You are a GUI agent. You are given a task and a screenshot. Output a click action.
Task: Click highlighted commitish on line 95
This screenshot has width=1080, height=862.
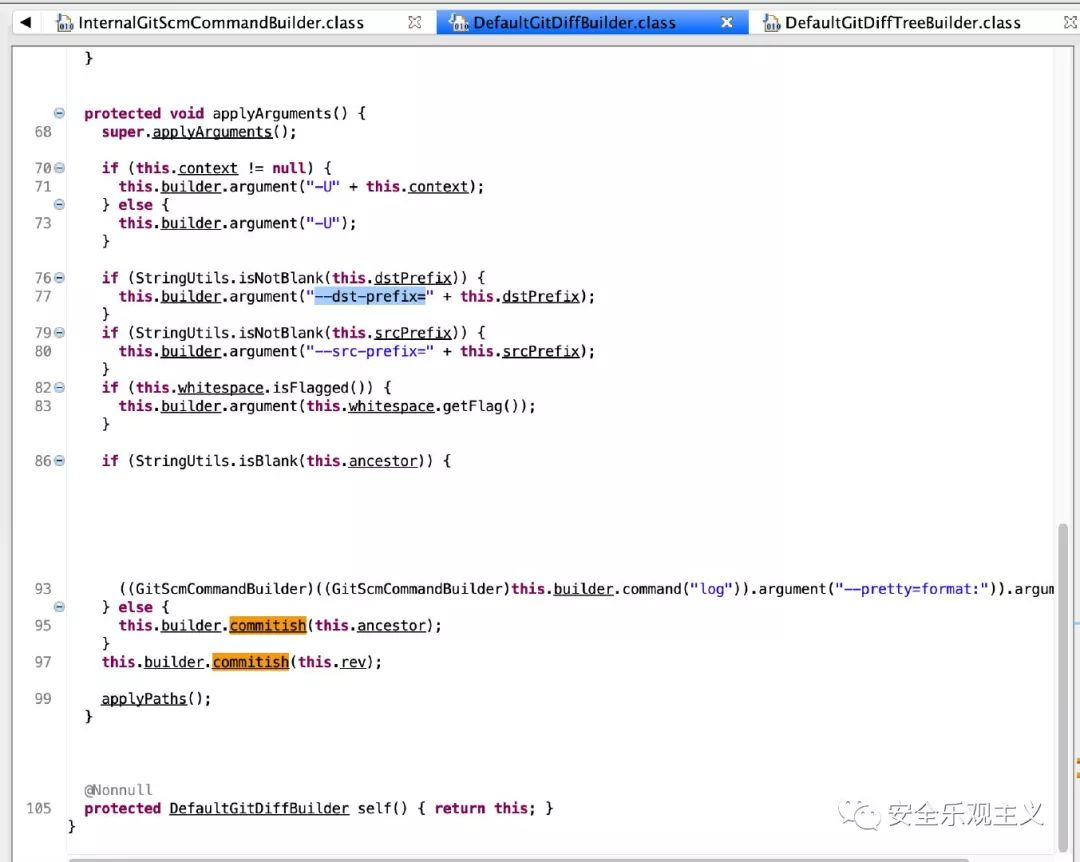pyautogui.click(x=267, y=626)
